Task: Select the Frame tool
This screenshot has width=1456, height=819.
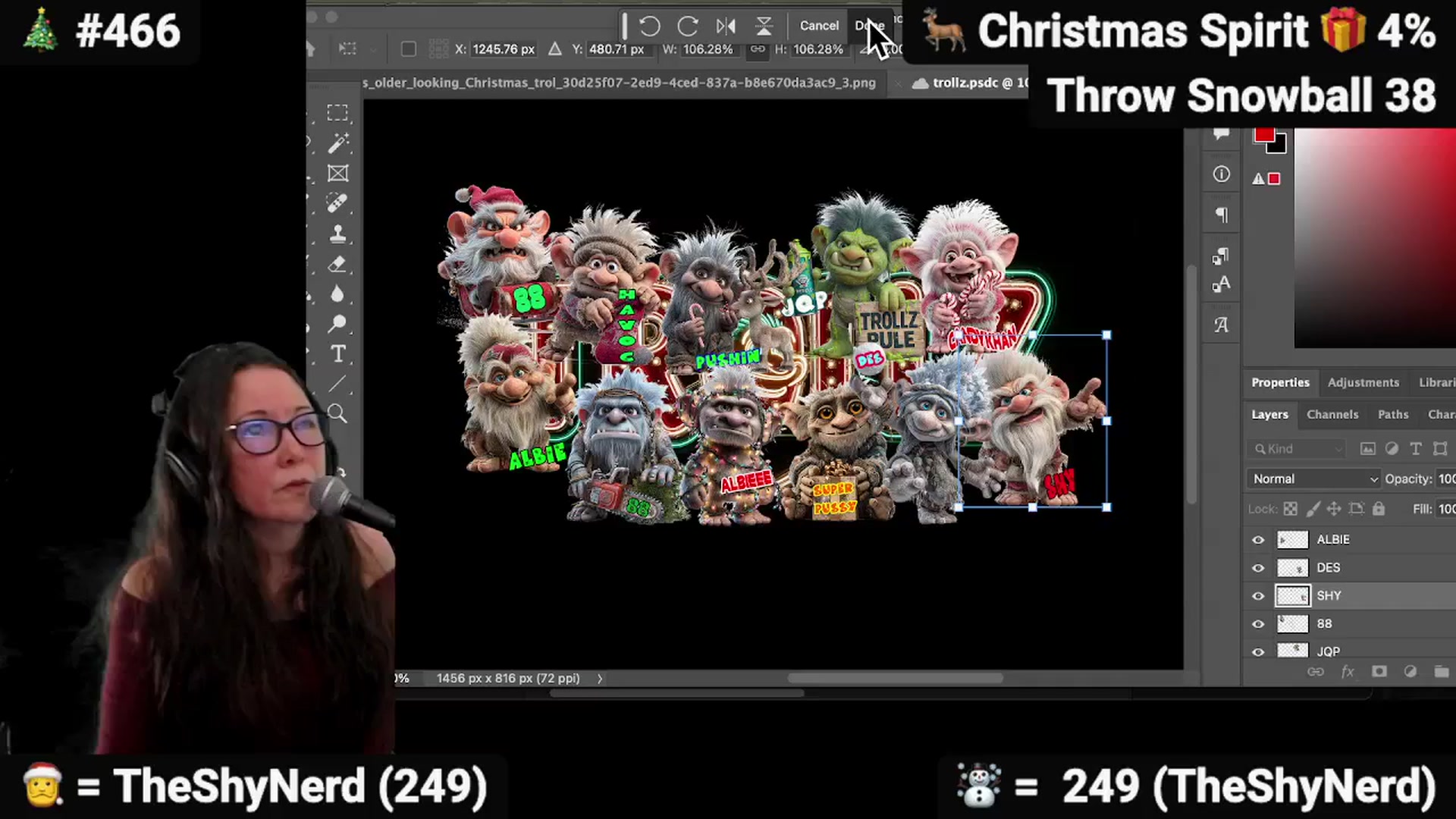Action: 337,174
